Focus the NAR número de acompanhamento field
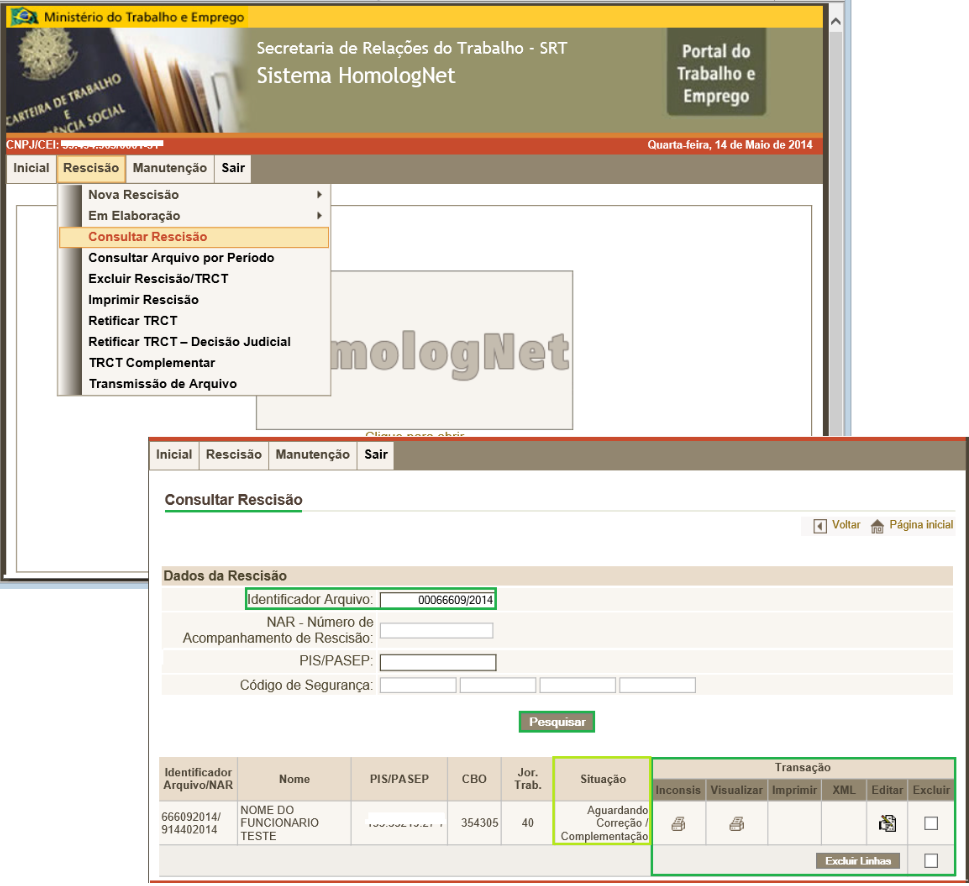969x886 pixels. point(436,630)
